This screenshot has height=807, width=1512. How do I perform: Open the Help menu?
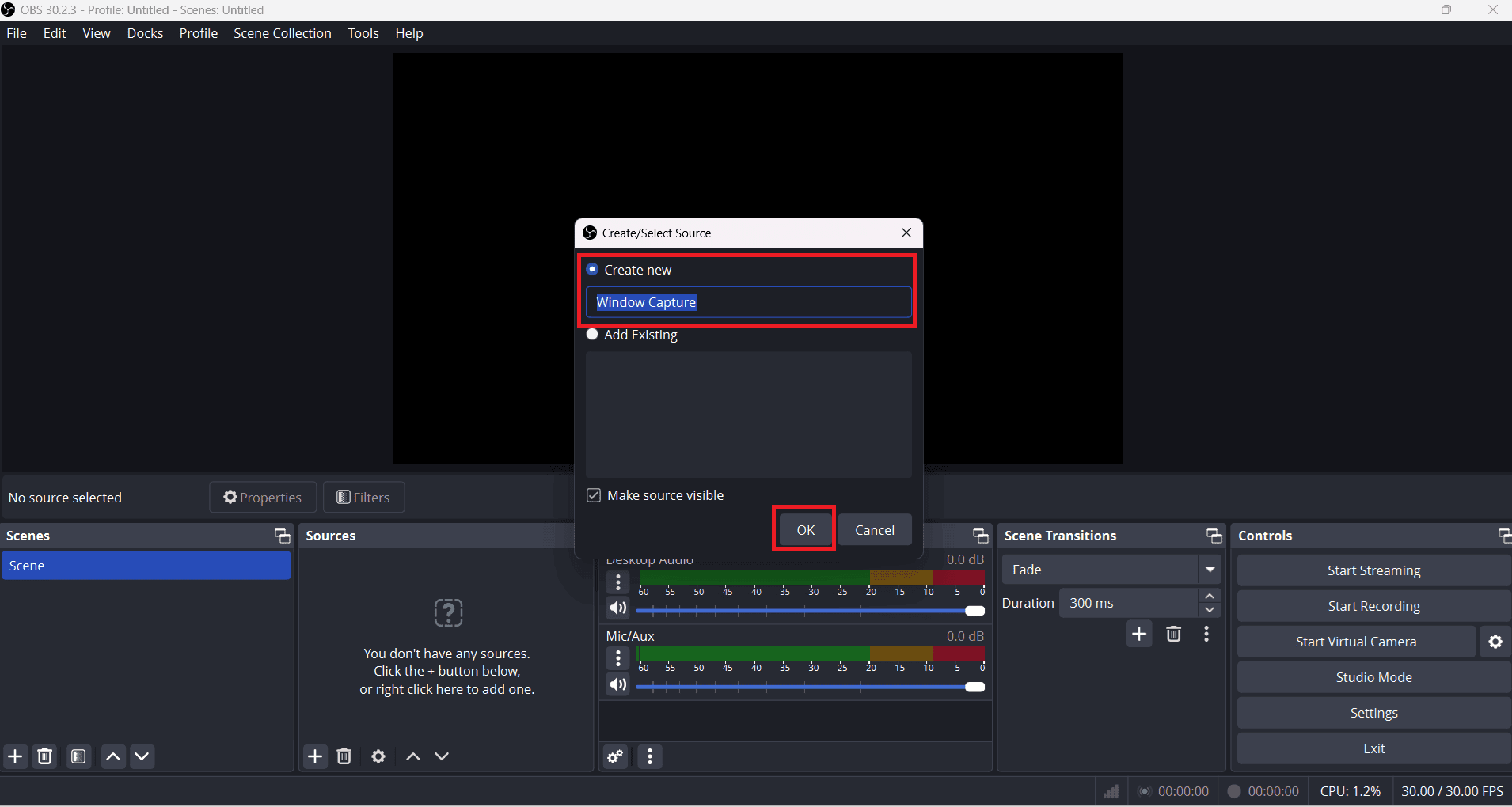[x=409, y=33]
